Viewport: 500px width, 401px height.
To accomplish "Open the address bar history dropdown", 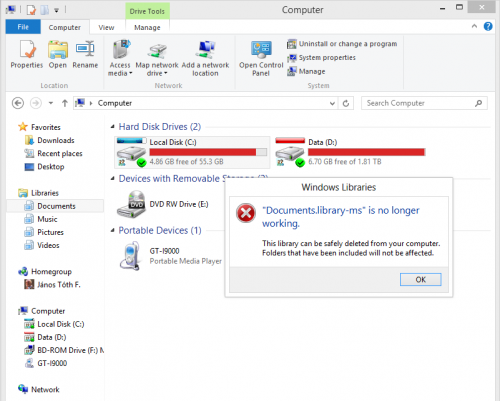I will pos(332,103).
